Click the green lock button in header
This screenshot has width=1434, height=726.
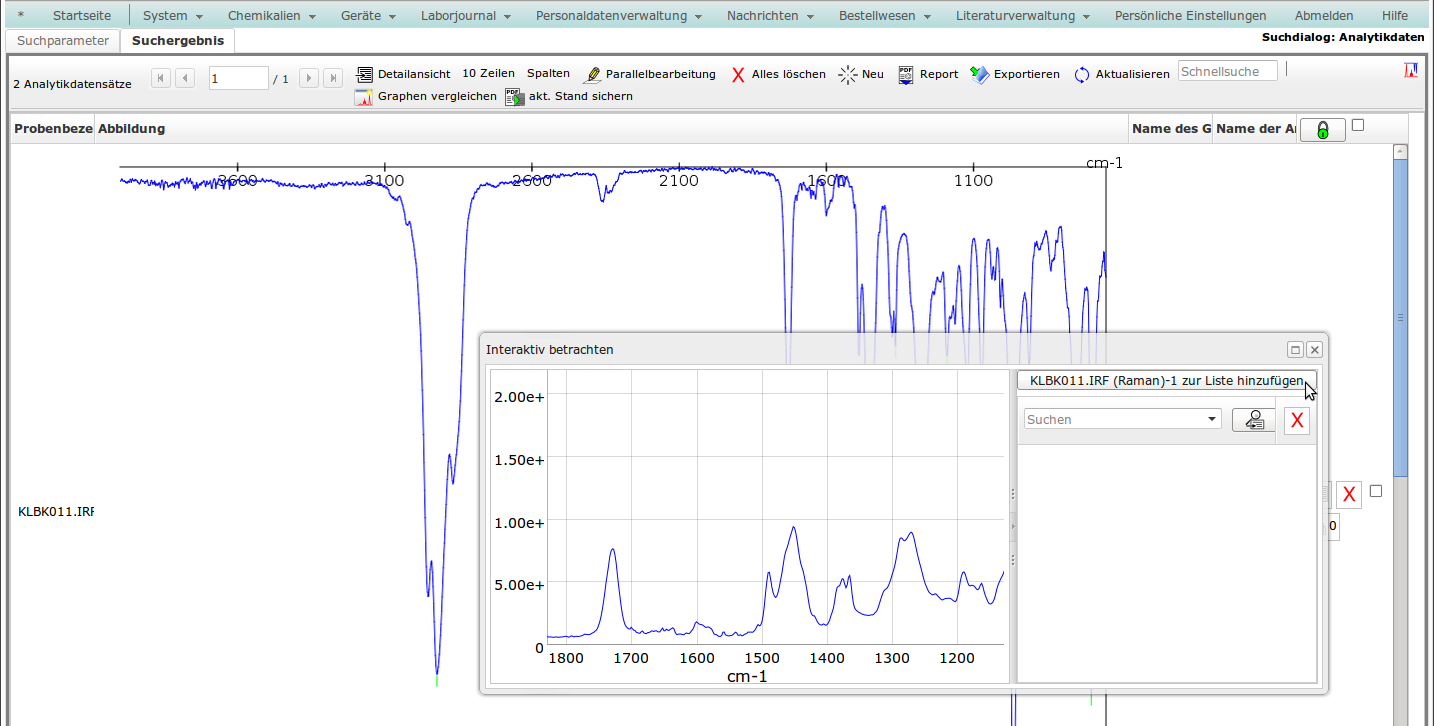click(x=1322, y=130)
